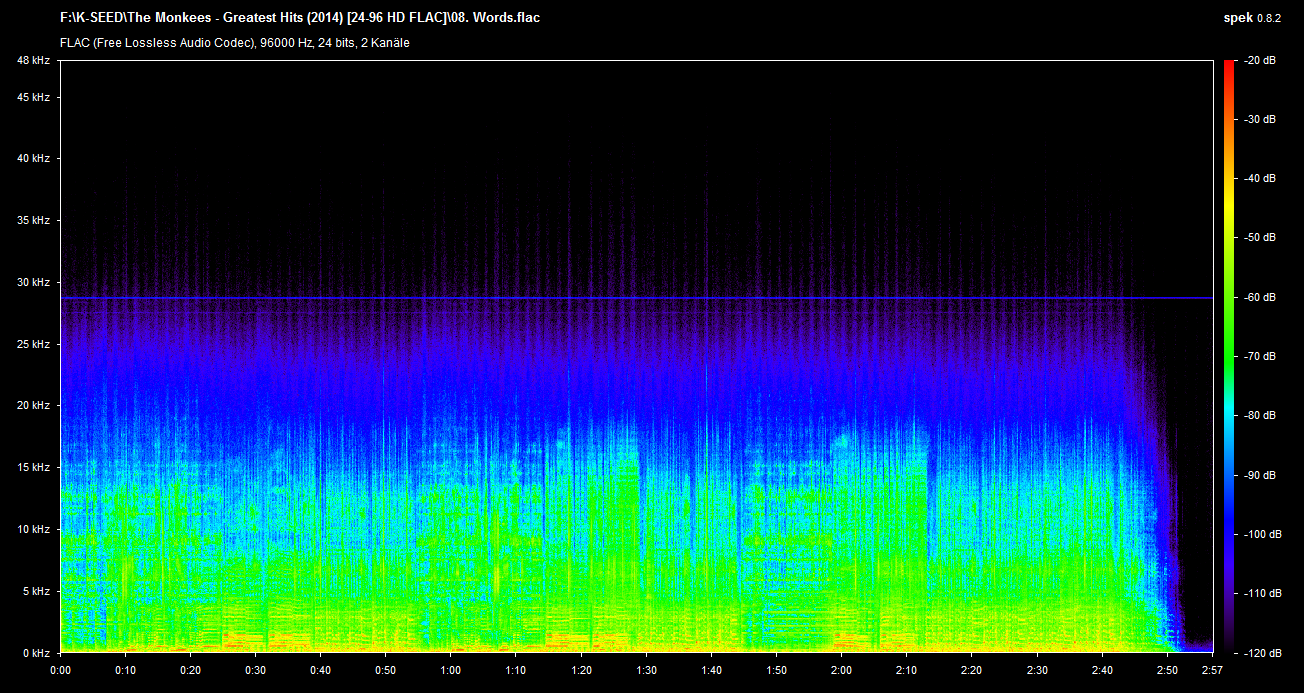
Task: Click the 2:40 time axis label
Action: coord(1102,670)
